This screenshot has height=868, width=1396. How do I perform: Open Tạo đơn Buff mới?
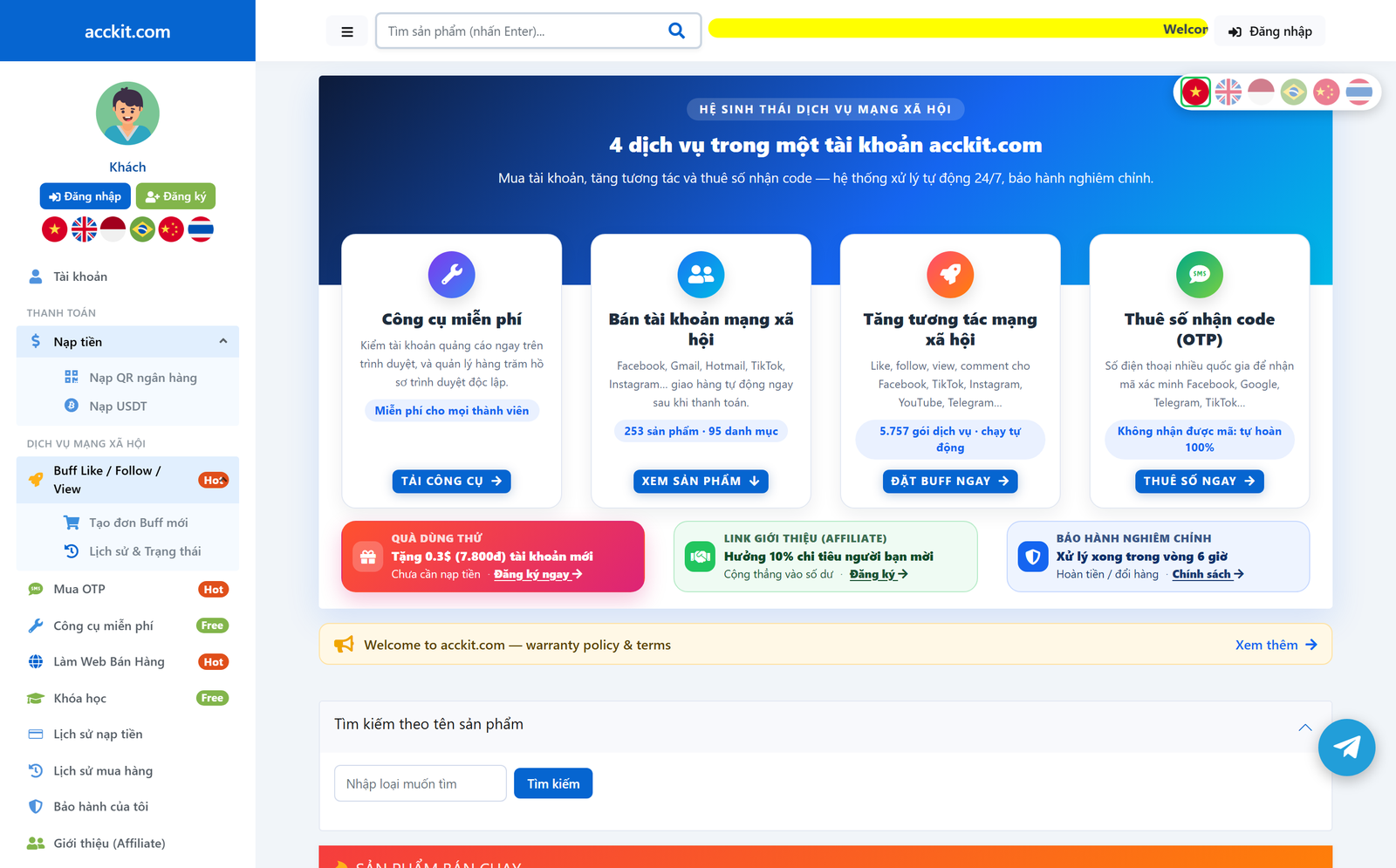point(138,523)
